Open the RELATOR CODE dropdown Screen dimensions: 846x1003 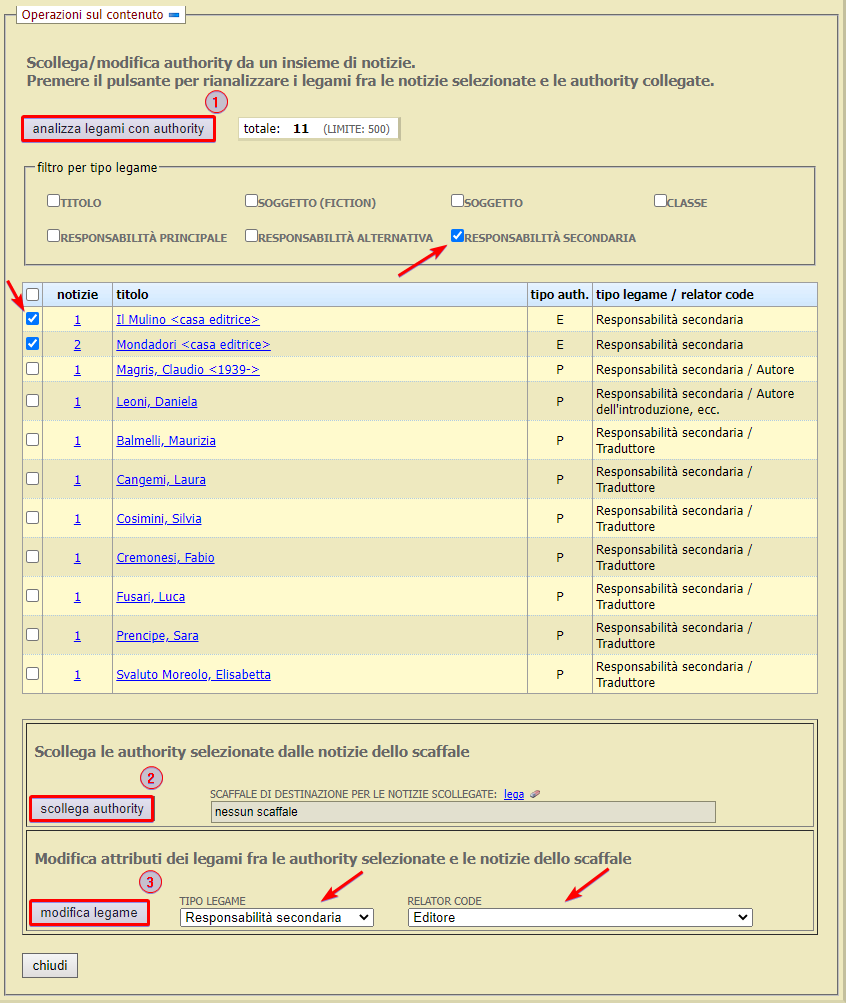pyautogui.click(x=578, y=917)
